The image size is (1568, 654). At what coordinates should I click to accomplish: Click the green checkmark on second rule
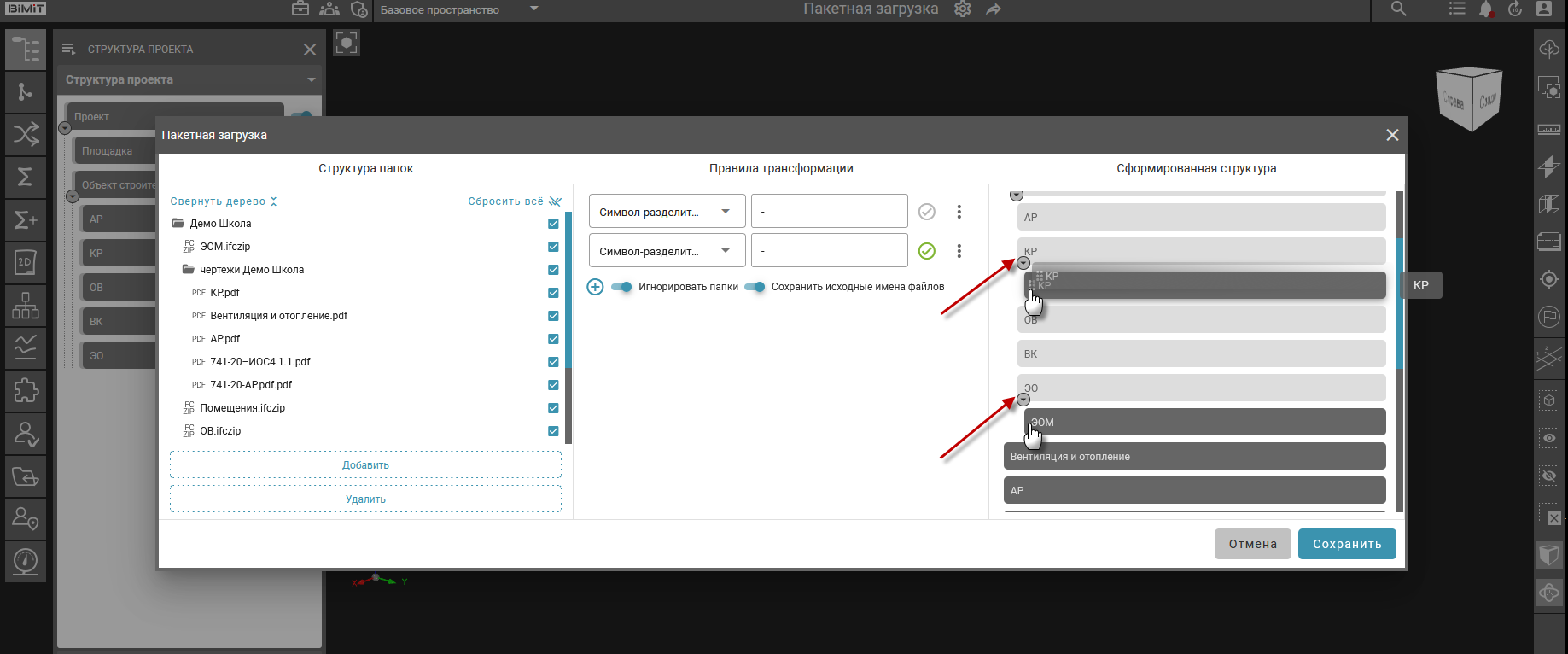click(926, 251)
